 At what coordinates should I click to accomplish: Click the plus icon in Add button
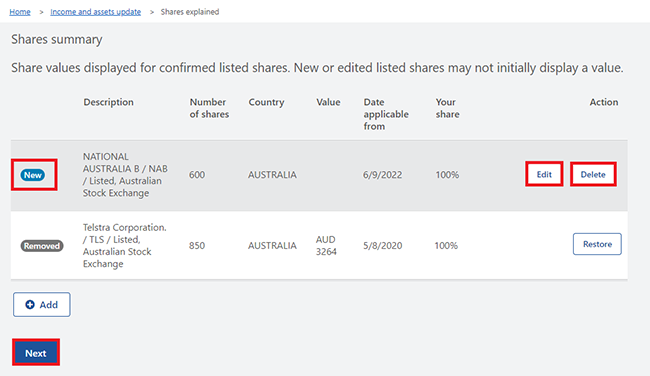tap(30, 305)
